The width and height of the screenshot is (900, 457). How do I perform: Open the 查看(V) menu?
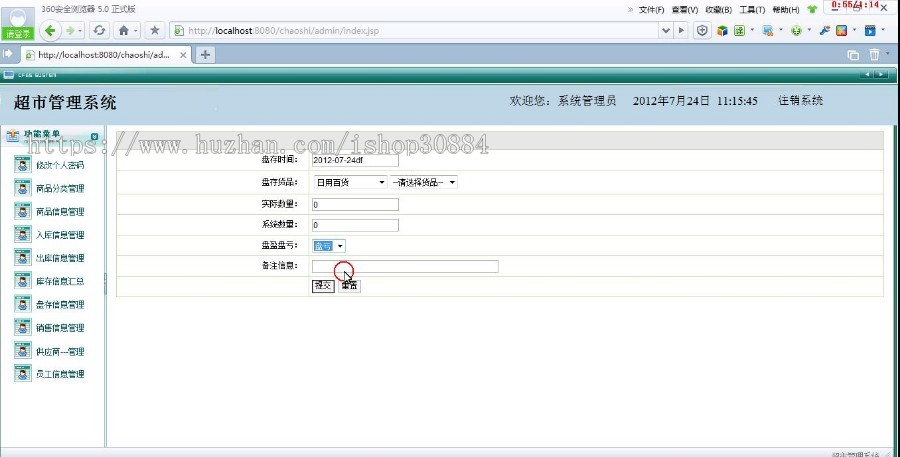685,10
